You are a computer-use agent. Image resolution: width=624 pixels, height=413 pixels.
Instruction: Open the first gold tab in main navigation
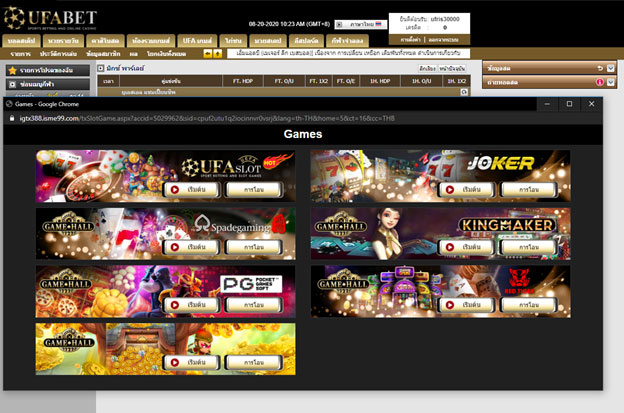pos(21,41)
